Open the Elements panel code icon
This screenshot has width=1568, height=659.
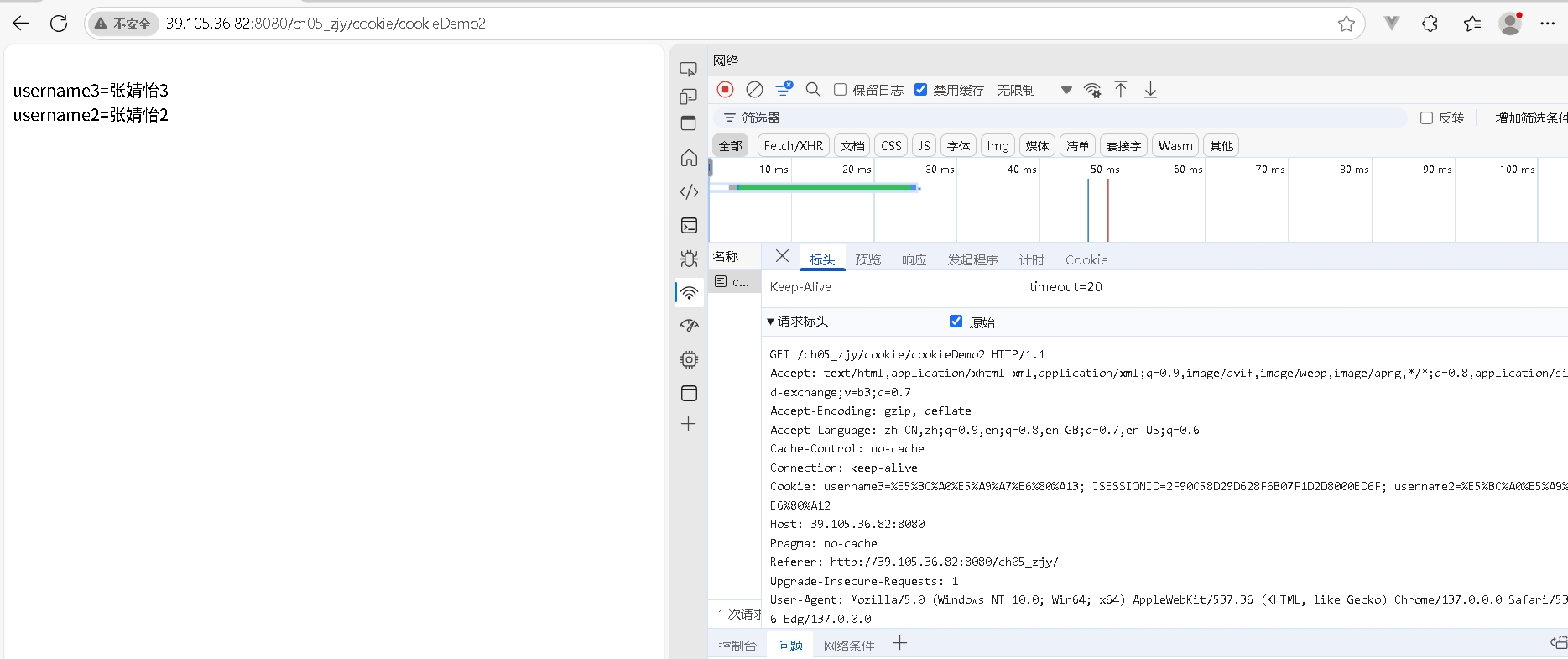click(689, 192)
